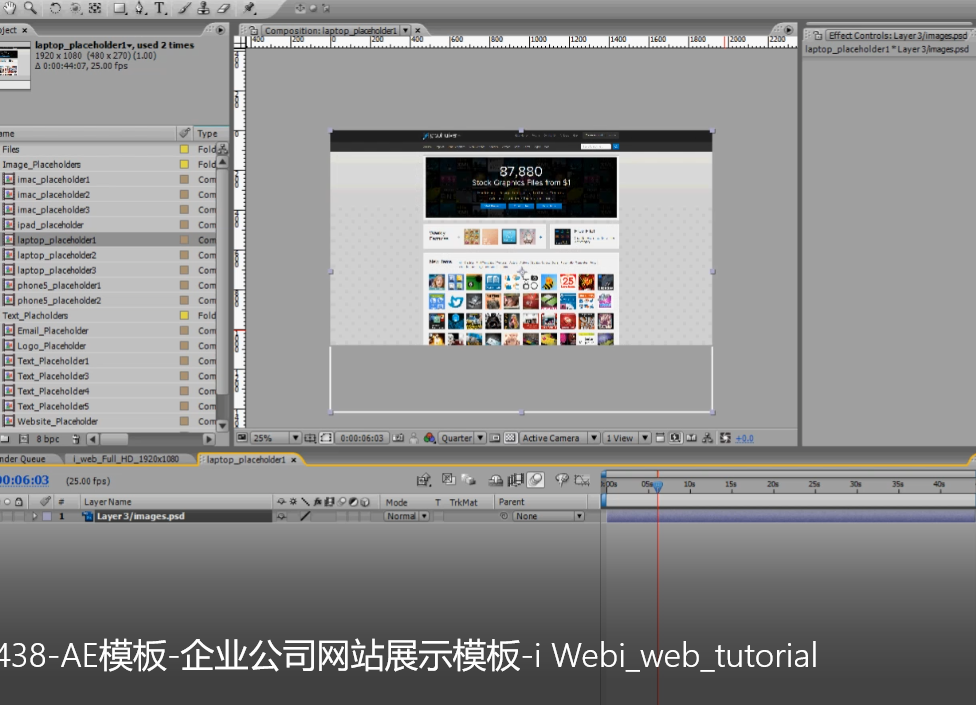The width and height of the screenshot is (976, 705).
Task: Open the composition flowchart icon
Action: click(708, 438)
